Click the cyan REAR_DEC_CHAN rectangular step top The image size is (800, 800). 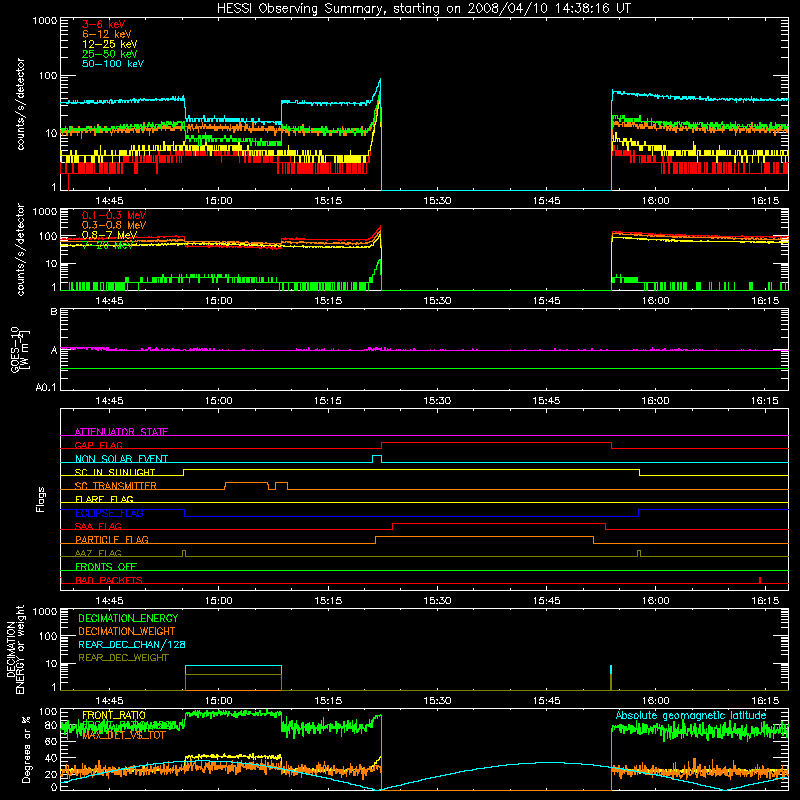pos(233,666)
